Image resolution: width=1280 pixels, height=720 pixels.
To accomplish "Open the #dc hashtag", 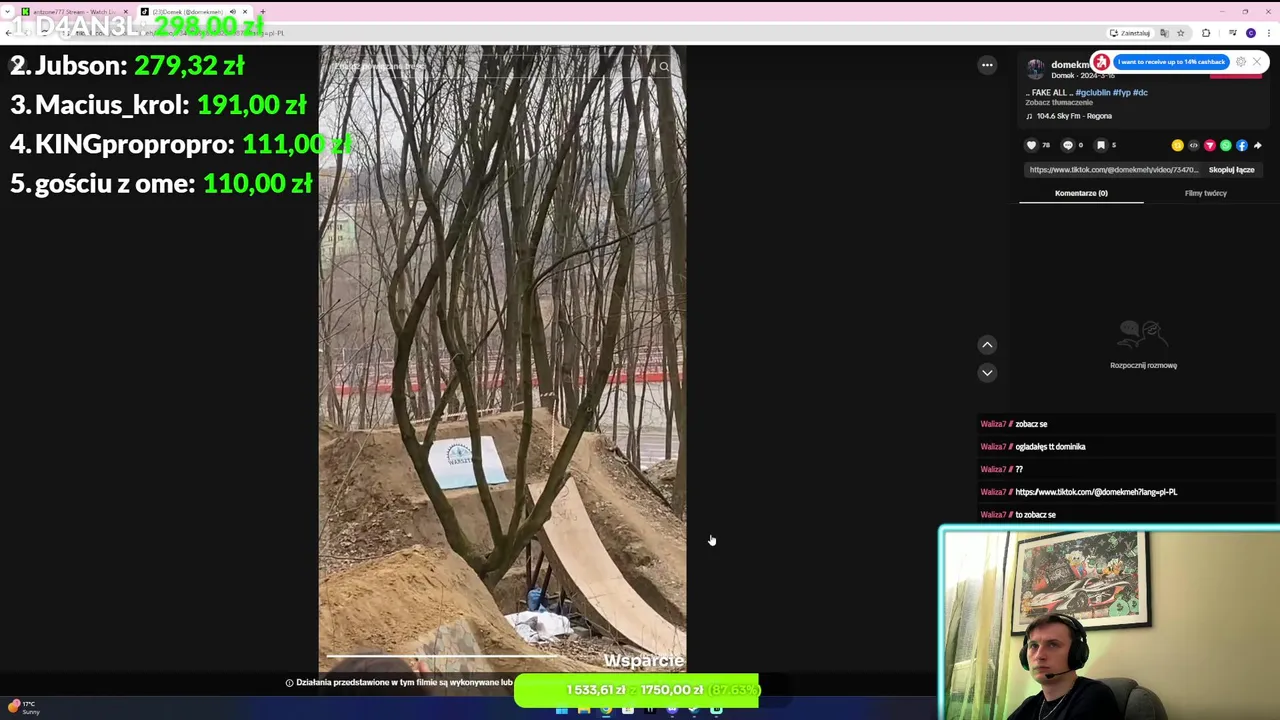I will [x=1140, y=92].
